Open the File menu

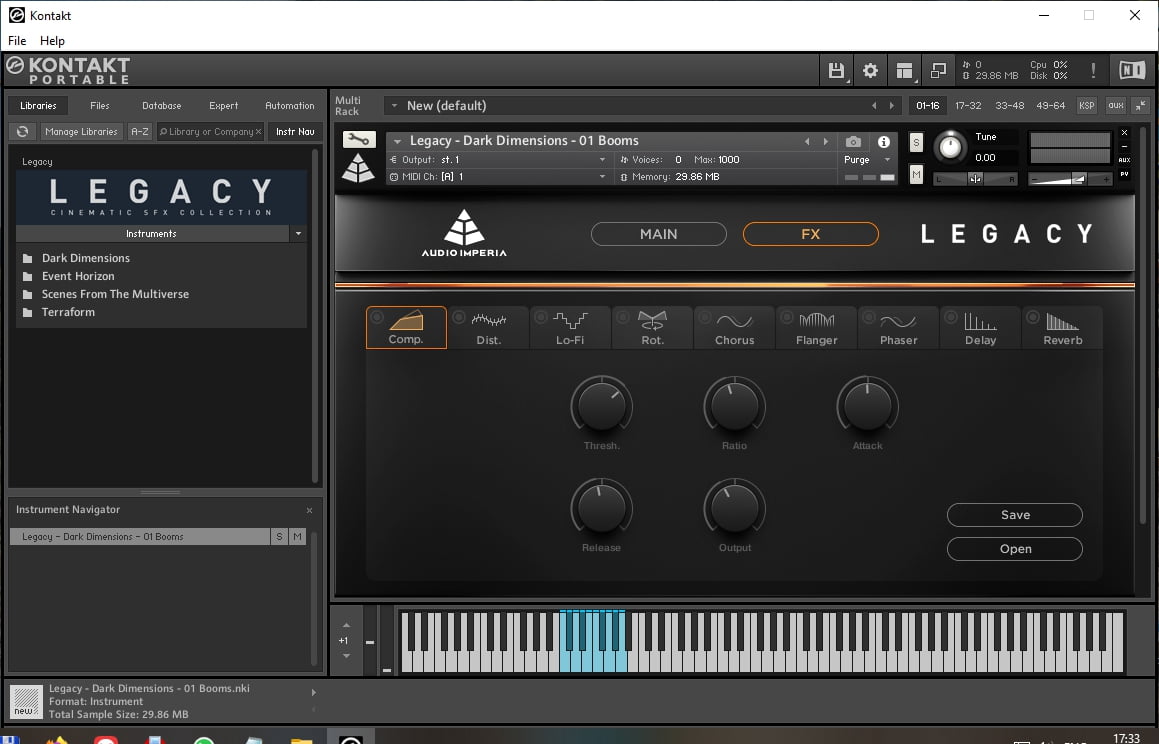(x=16, y=41)
